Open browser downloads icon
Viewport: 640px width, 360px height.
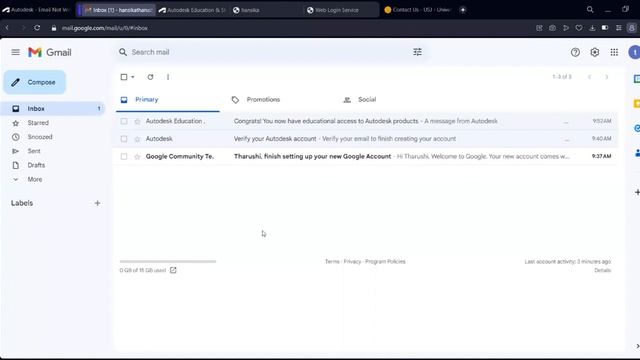click(592, 28)
